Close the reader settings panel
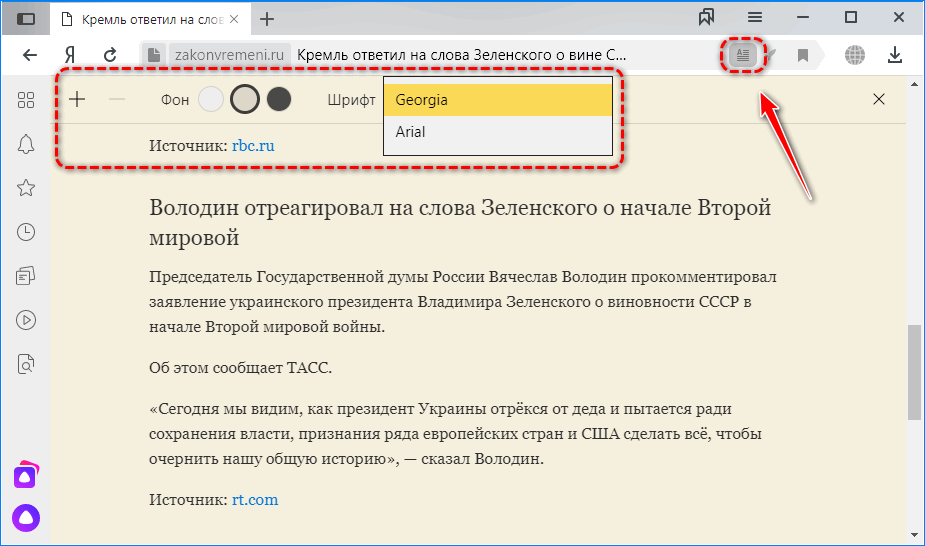 tap(879, 99)
